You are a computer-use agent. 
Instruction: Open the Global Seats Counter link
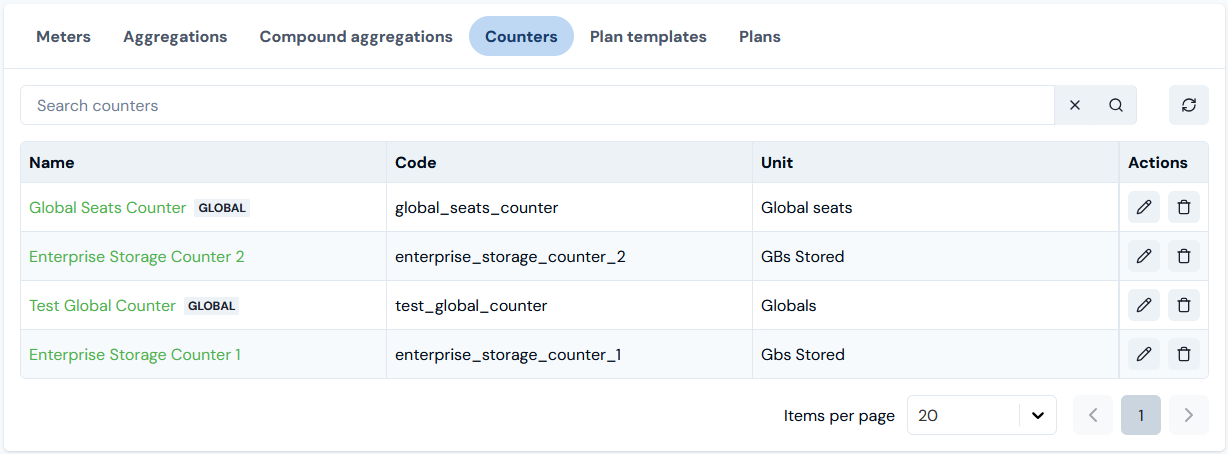point(107,207)
